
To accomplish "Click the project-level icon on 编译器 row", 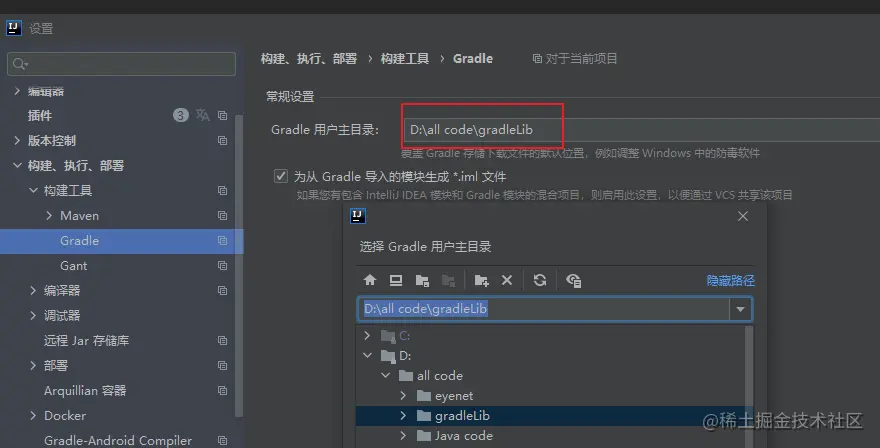I will (222, 290).
